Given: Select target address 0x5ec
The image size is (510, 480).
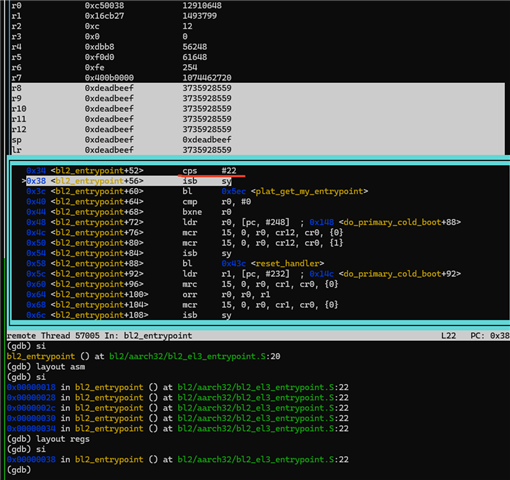Looking at the screenshot, I should pyautogui.click(x=233, y=192).
